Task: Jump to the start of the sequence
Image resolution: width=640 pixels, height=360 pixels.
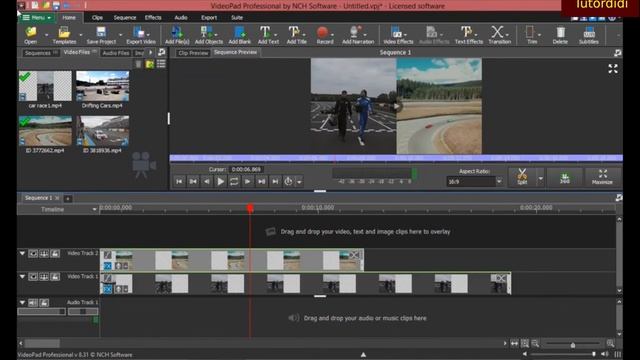Action: pos(179,181)
